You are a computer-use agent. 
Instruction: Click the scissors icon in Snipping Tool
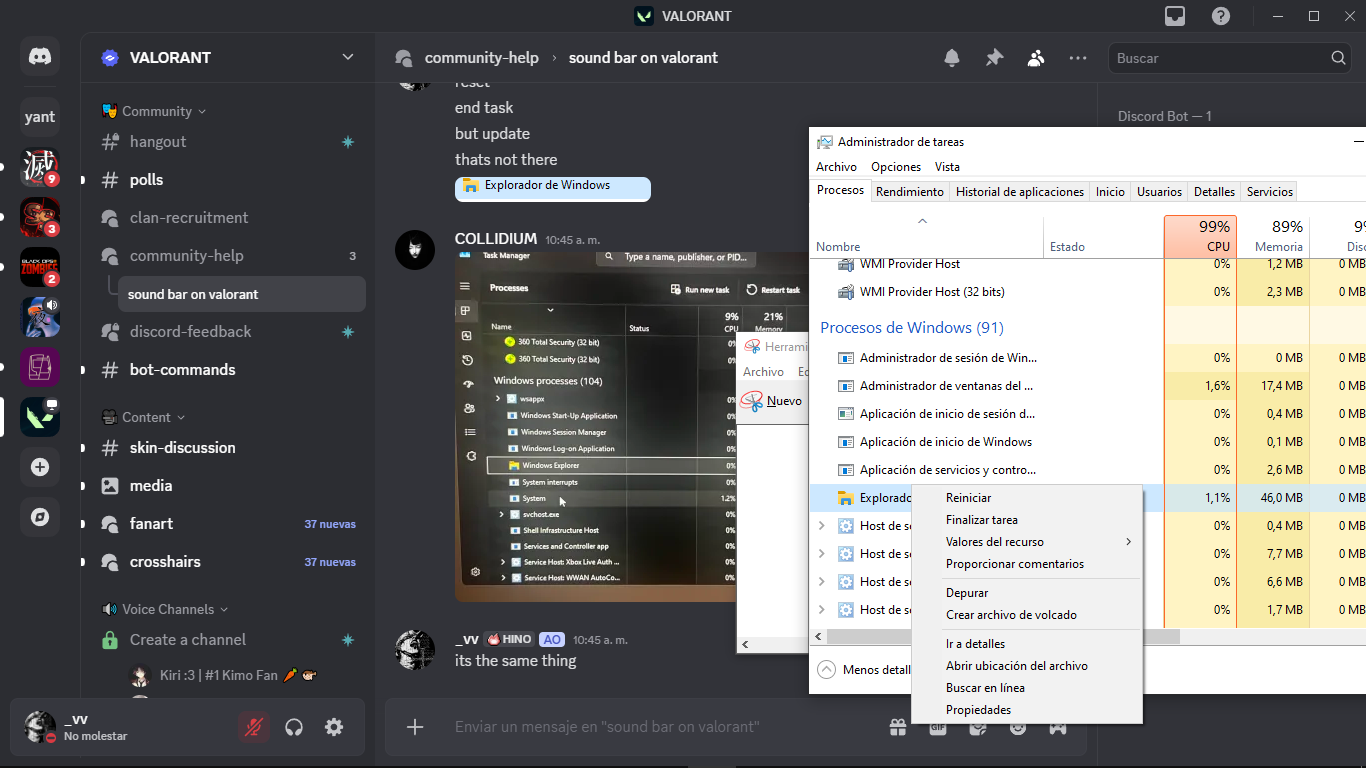[752, 401]
